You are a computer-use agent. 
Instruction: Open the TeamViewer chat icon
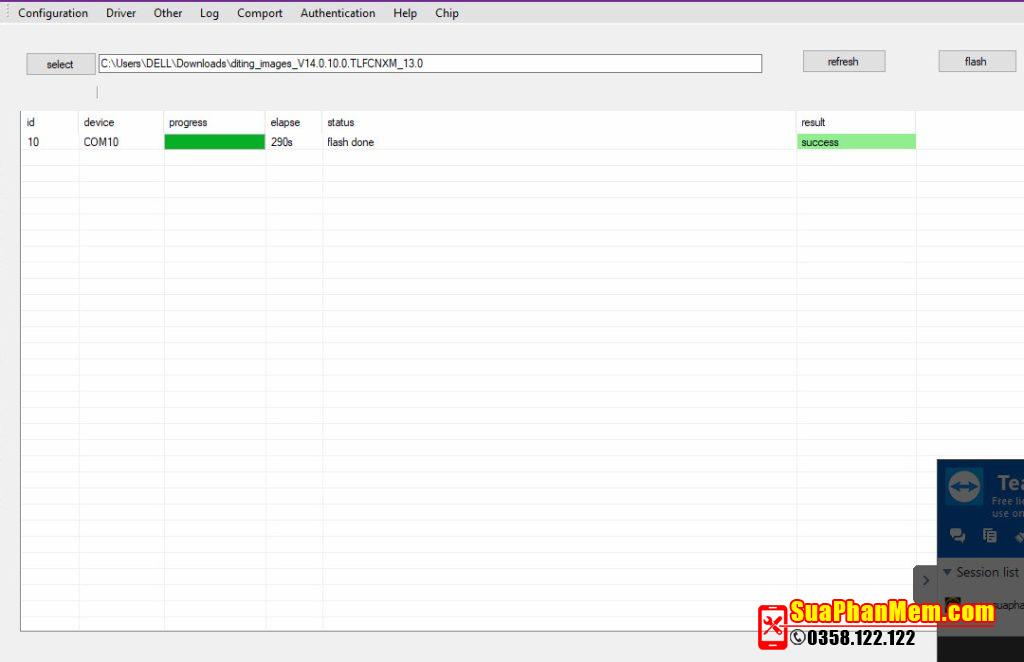(957, 535)
